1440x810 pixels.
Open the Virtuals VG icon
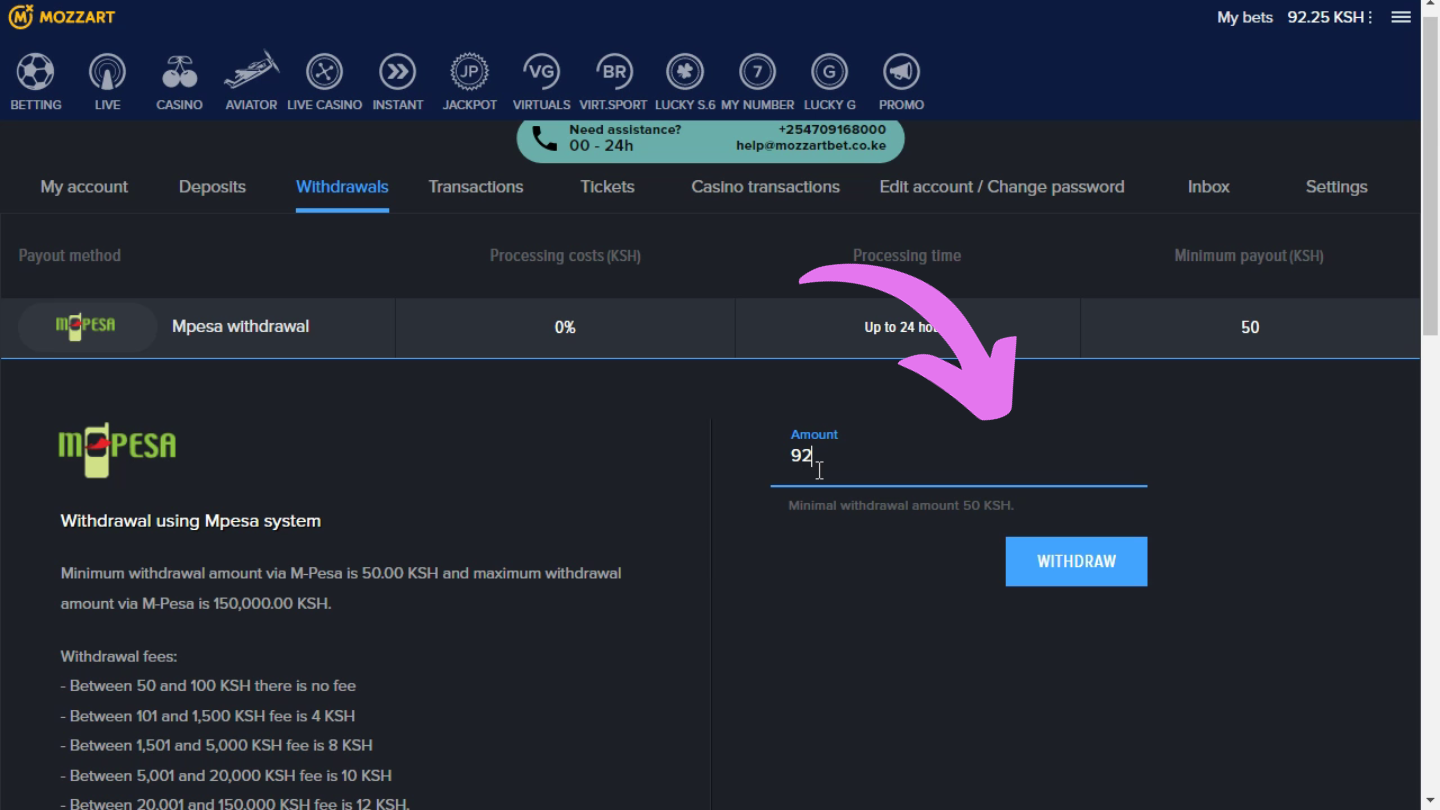541,72
